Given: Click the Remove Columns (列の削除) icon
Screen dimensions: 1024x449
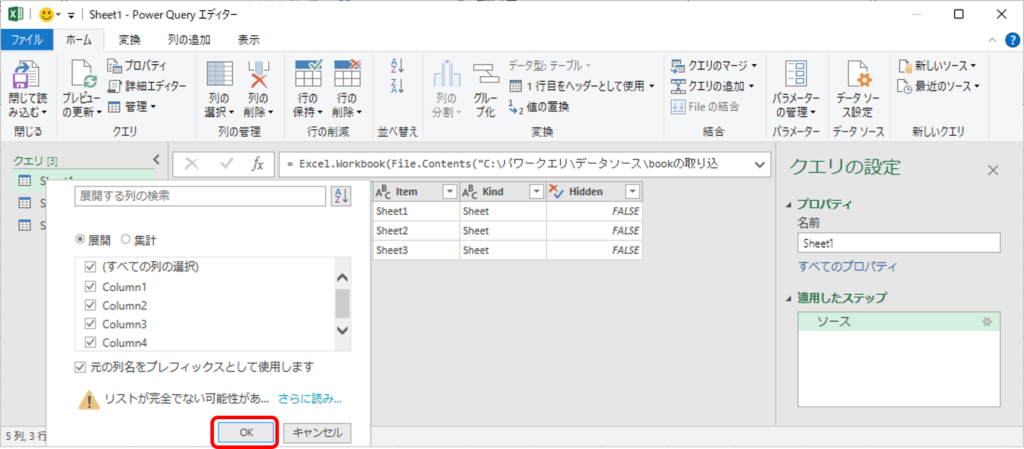Looking at the screenshot, I should pyautogui.click(x=259, y=74).
